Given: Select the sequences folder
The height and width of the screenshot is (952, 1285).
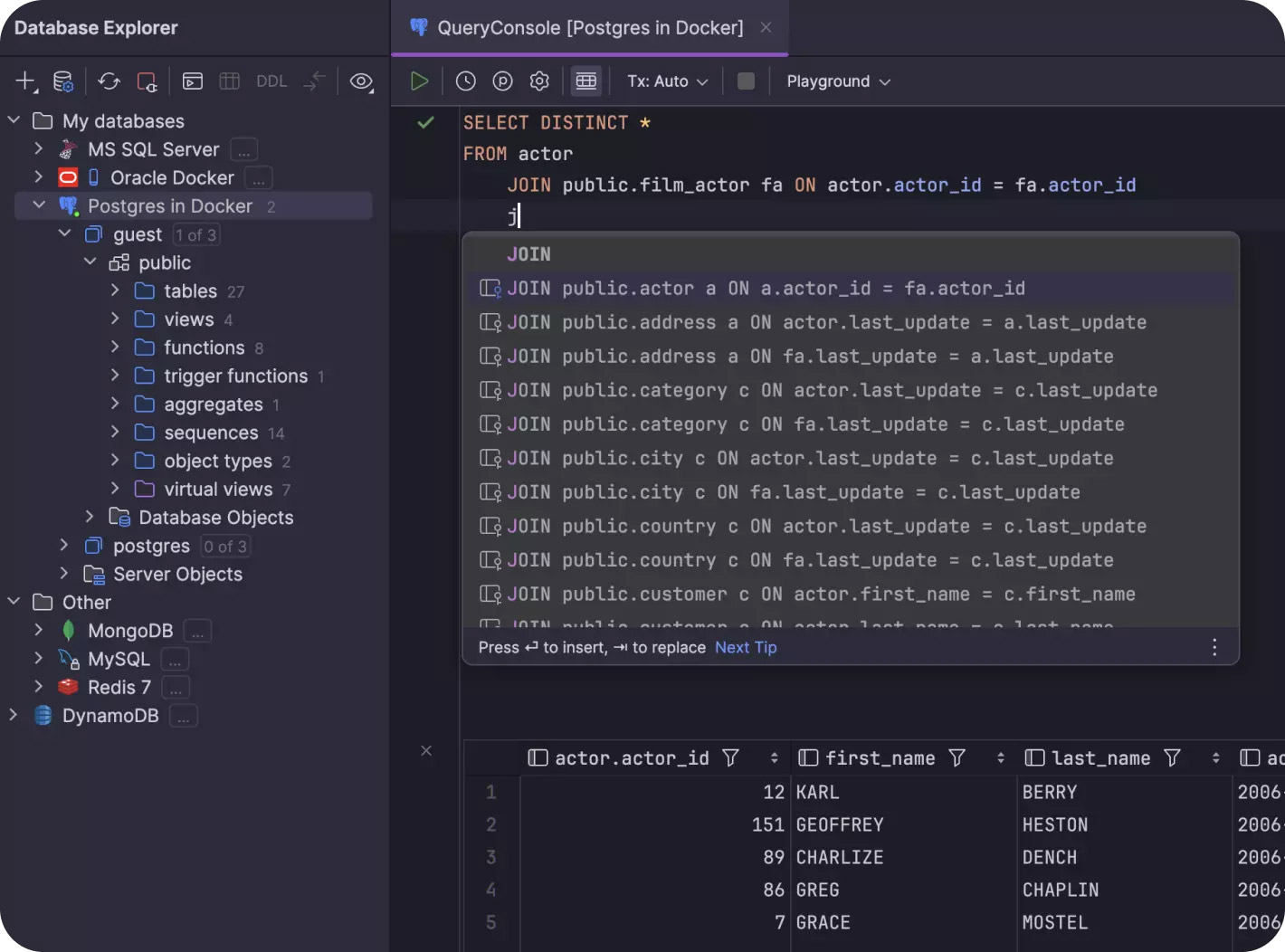Looking at the screenshot, I should [211, 433].
